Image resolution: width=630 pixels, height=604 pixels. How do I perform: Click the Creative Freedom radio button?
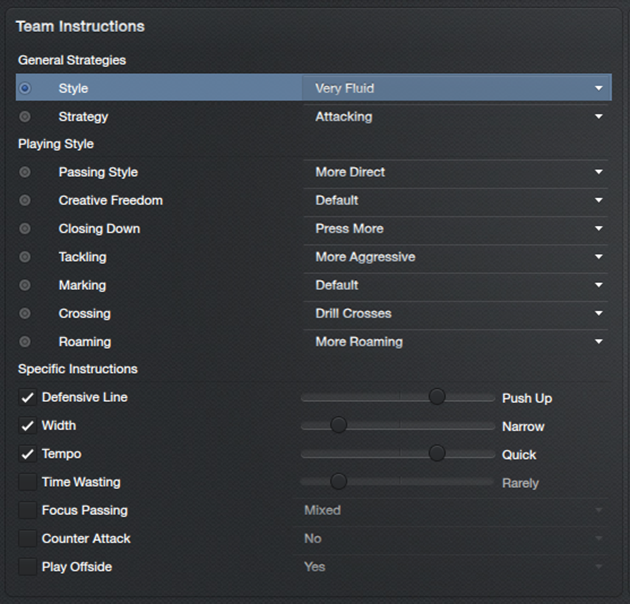tap(25, 200)
